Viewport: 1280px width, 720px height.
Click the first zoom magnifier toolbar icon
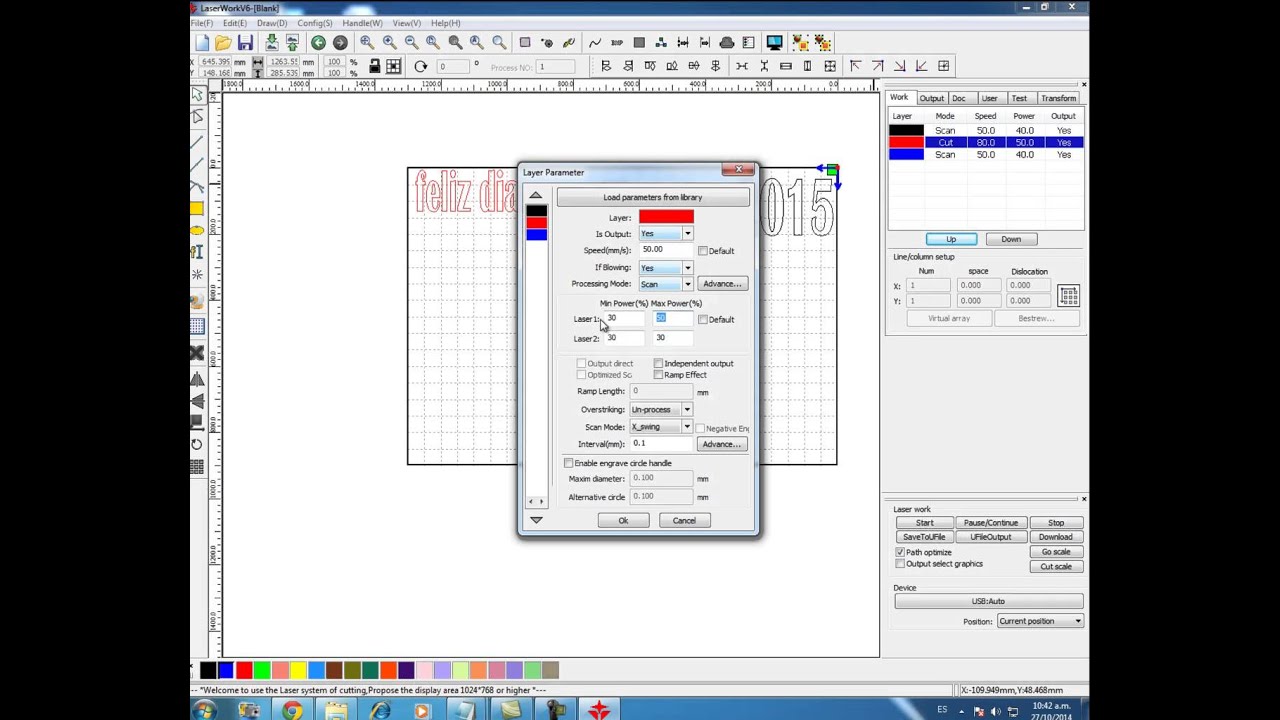coord(367,43)
